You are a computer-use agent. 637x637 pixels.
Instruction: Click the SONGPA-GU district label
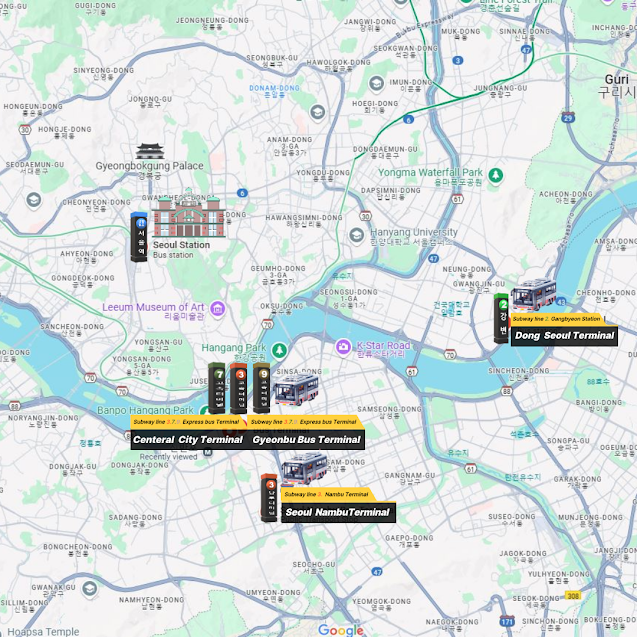pyautogui.click(x=568, y=440)
